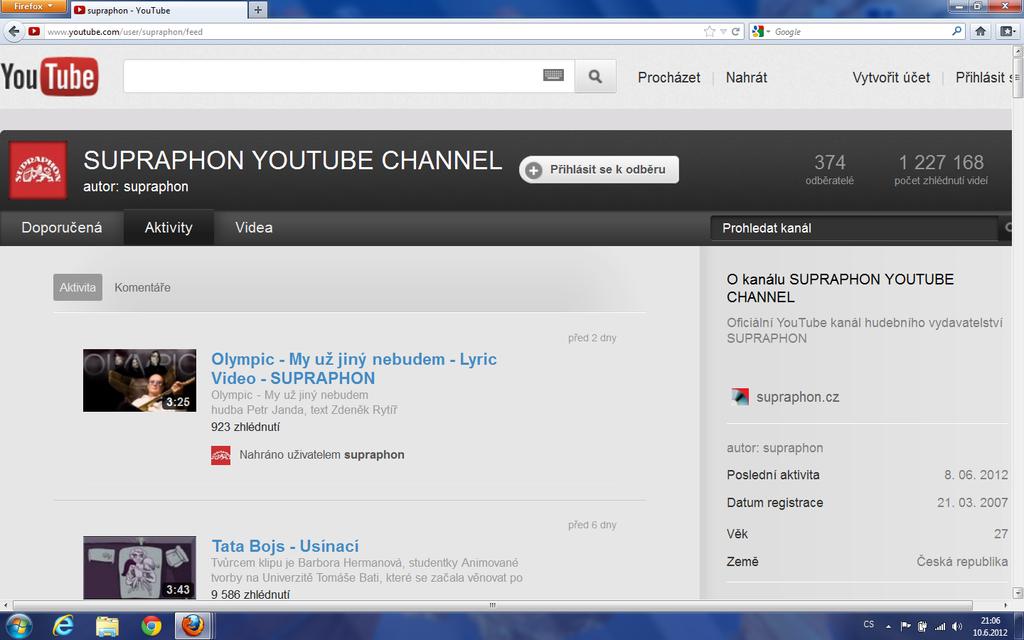Open search engine dropdown next to Google icon
The image size is (1024, 640).
click(x=768, y=31)
